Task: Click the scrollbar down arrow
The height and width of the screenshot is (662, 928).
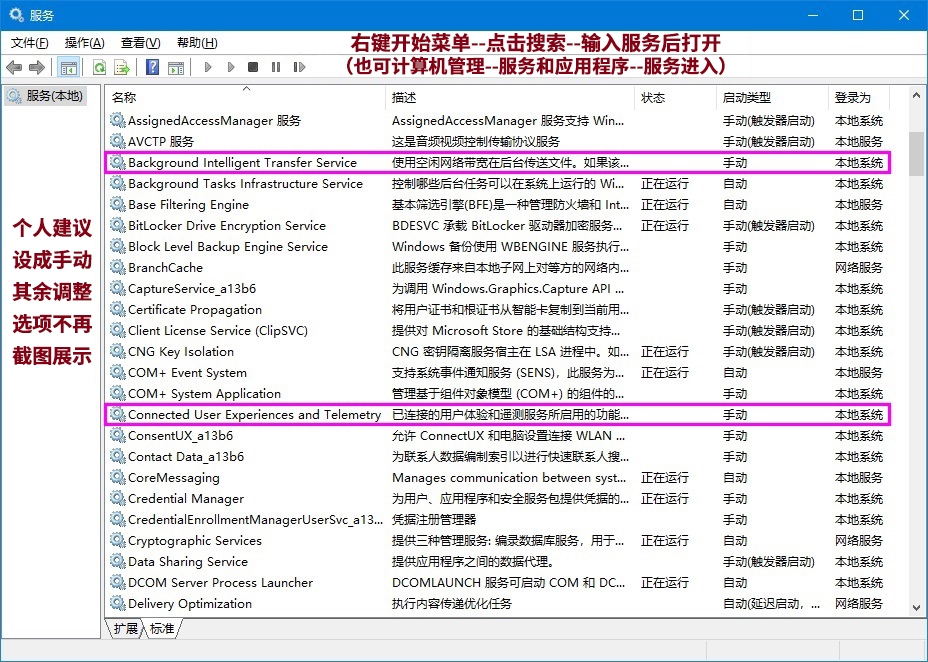Action: click(x=916, y=607)
